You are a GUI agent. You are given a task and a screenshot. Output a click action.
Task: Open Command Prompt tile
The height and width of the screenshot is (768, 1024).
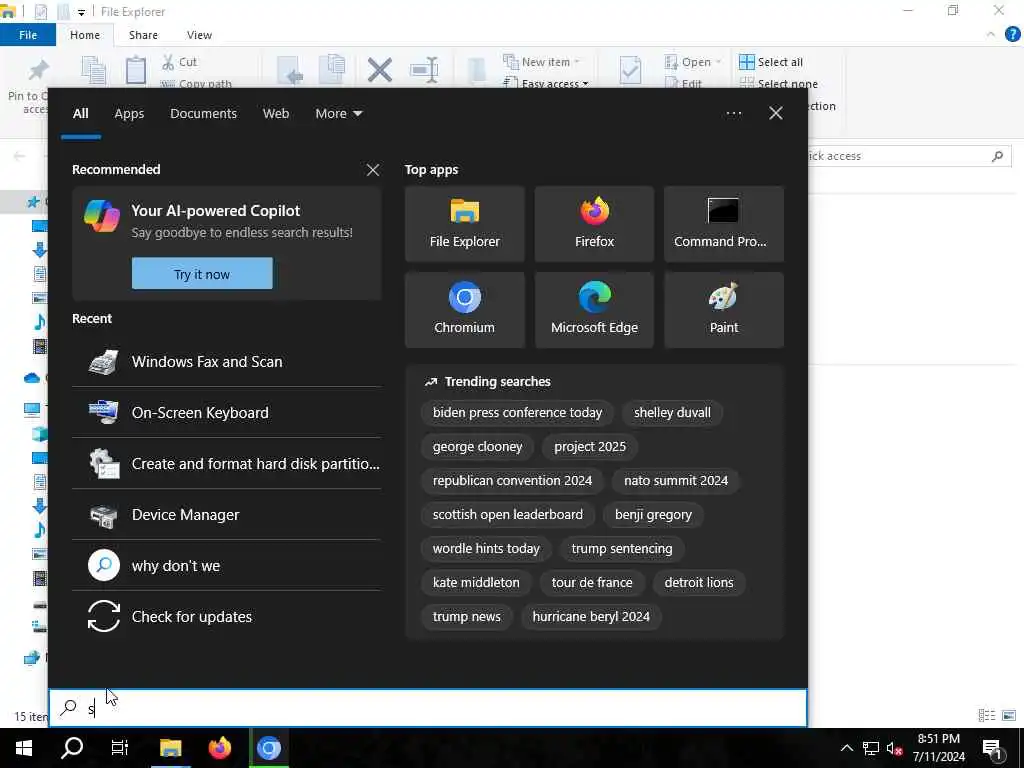pyautogui.click(x=724, y=224)
